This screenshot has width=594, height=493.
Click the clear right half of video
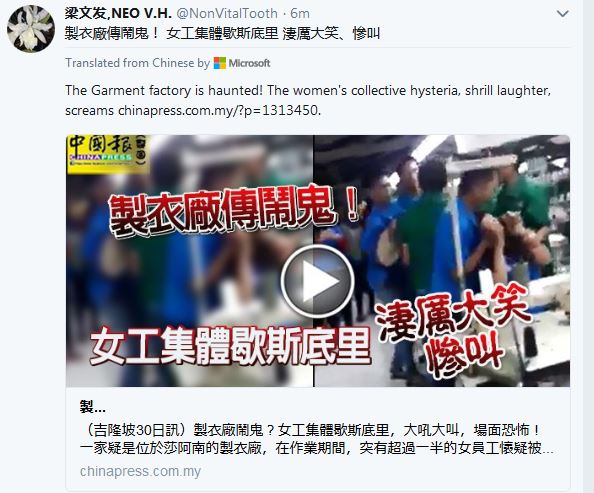442,261
